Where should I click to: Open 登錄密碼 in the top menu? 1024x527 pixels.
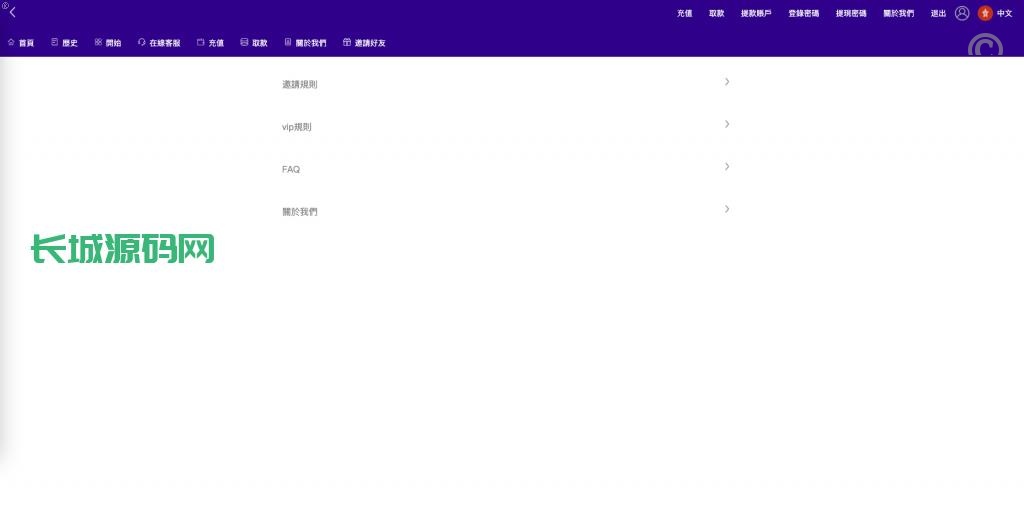(803, 13)
